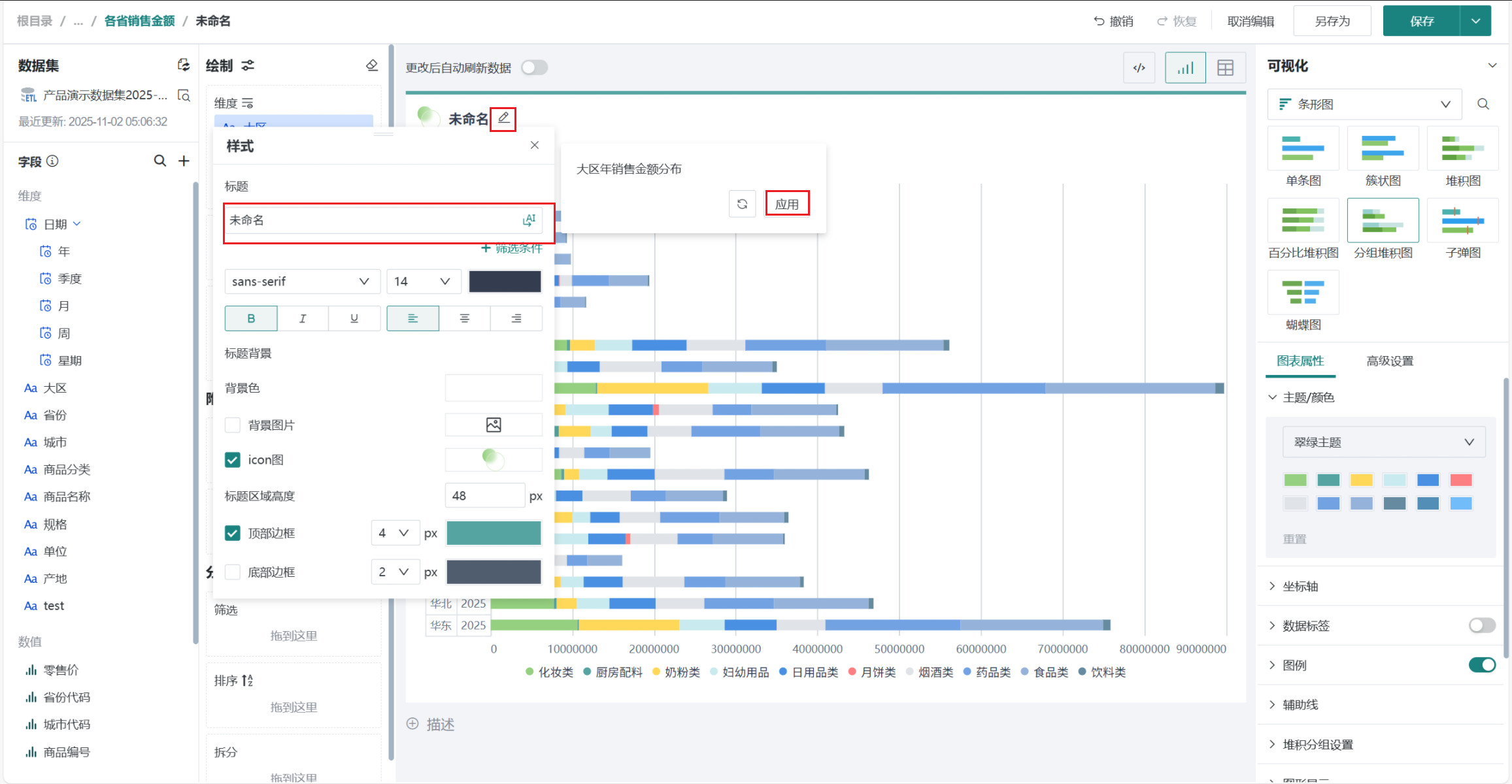
Task: Switch to table view icon
Action: [1225, 68]
